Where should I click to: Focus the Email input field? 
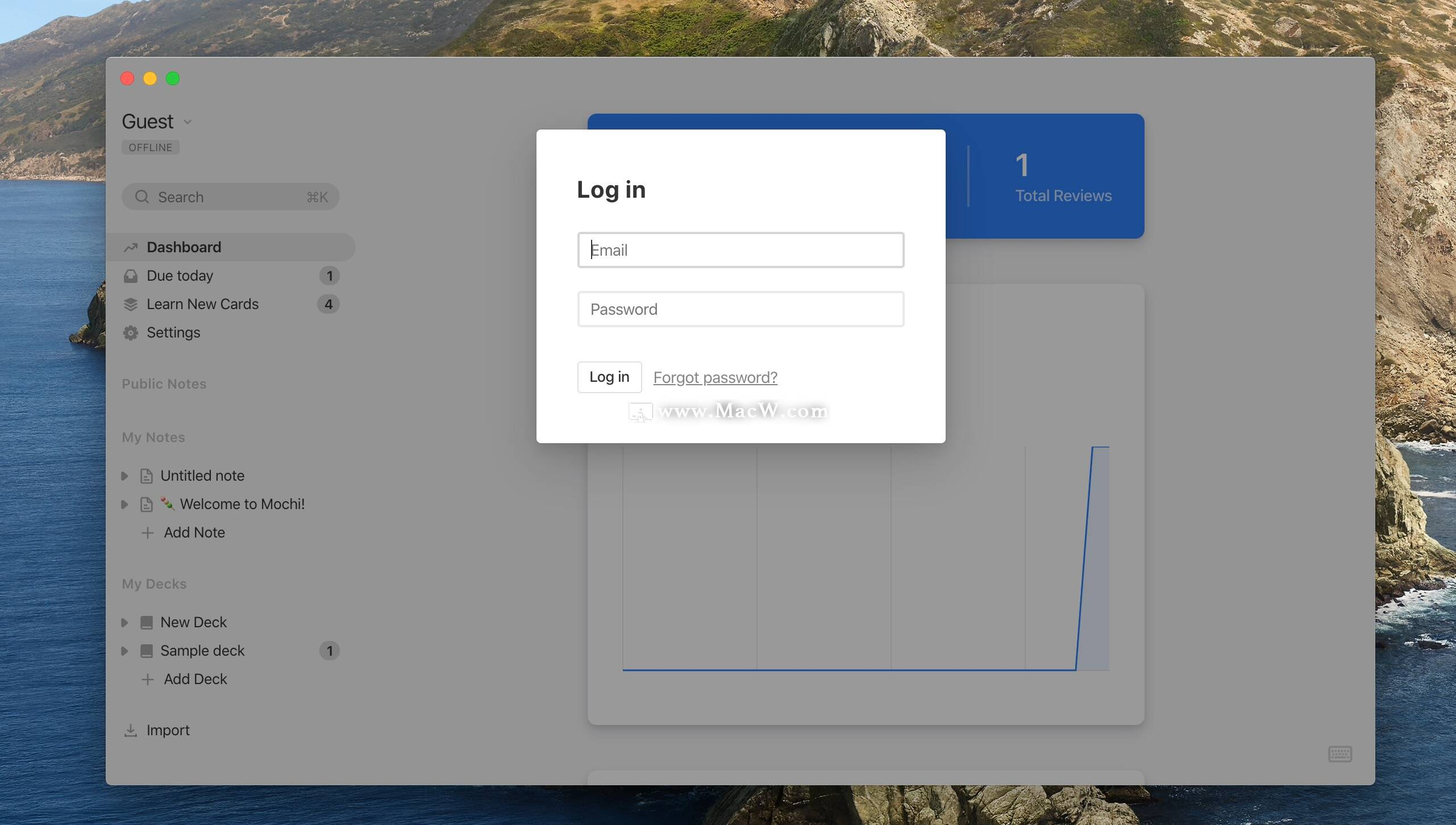click(740, 250)
